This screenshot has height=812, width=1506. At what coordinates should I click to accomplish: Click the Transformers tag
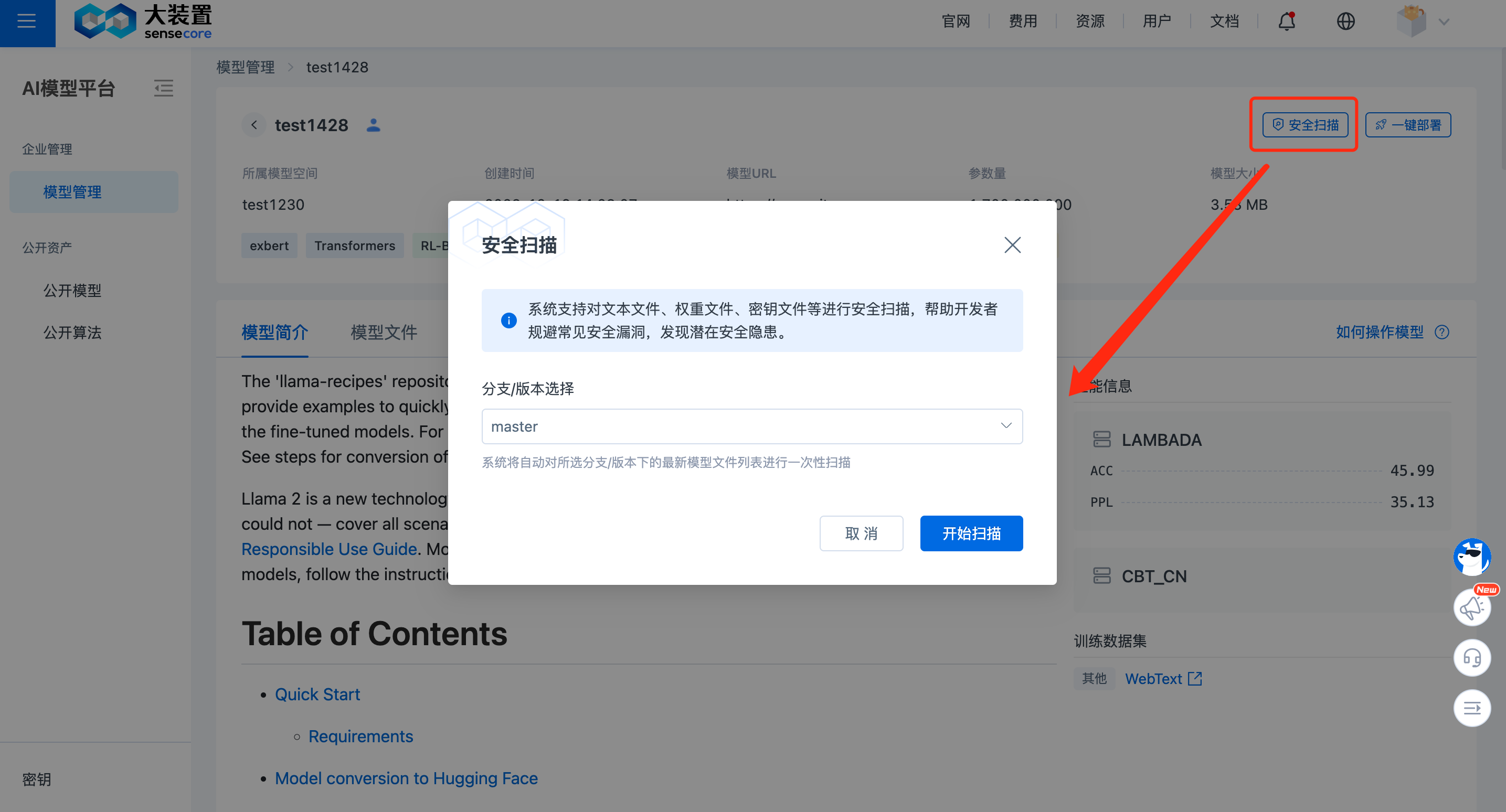(x=355, y=245)
